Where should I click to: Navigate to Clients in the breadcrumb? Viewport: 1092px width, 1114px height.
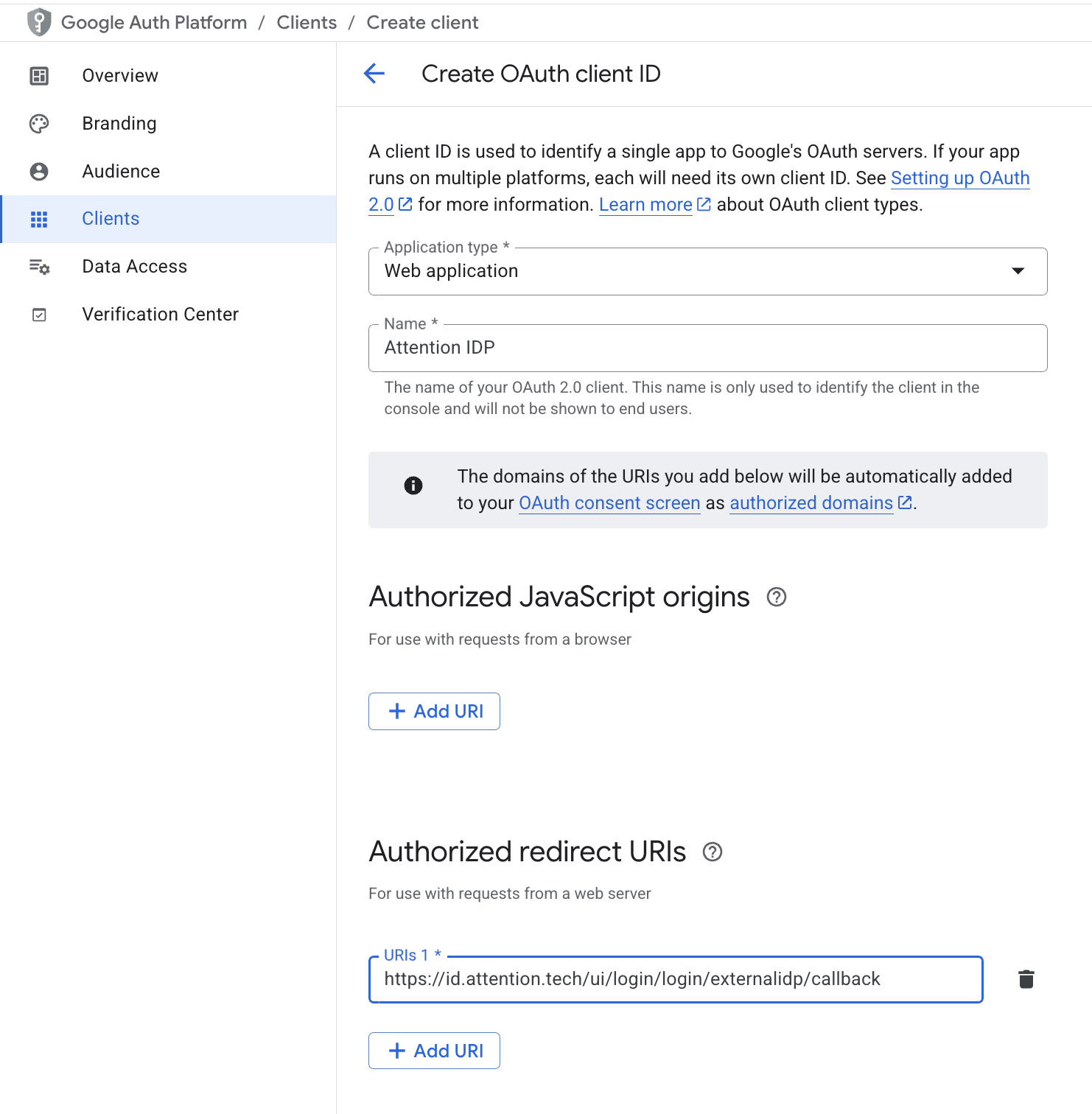pos(307,22)
